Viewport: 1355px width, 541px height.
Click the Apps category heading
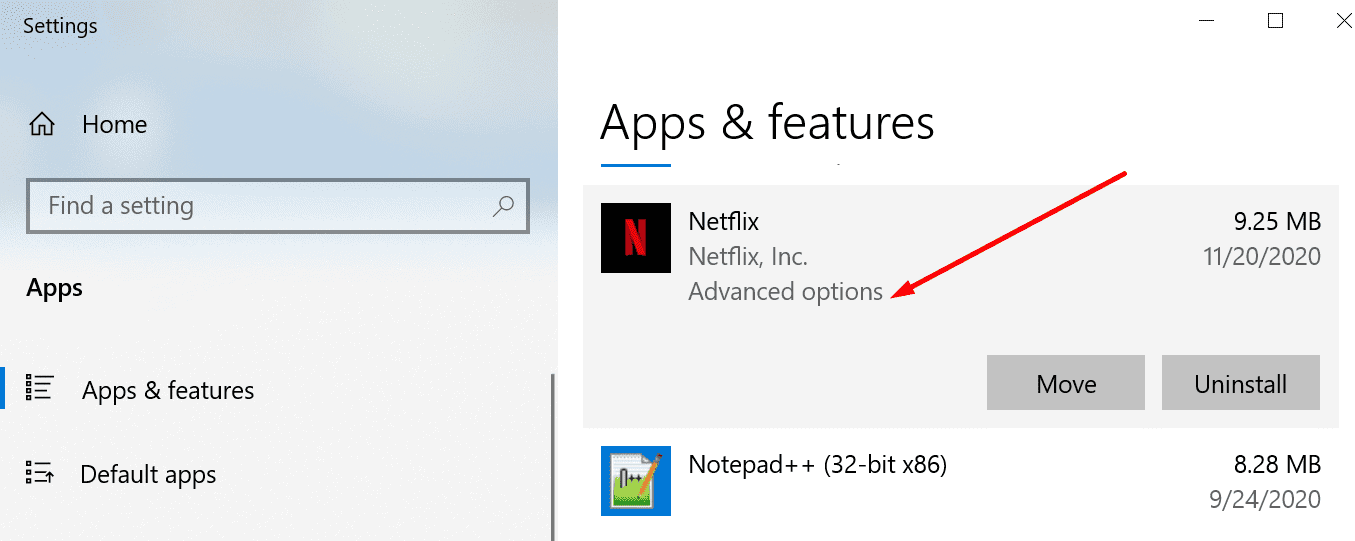tap(54, 289)
